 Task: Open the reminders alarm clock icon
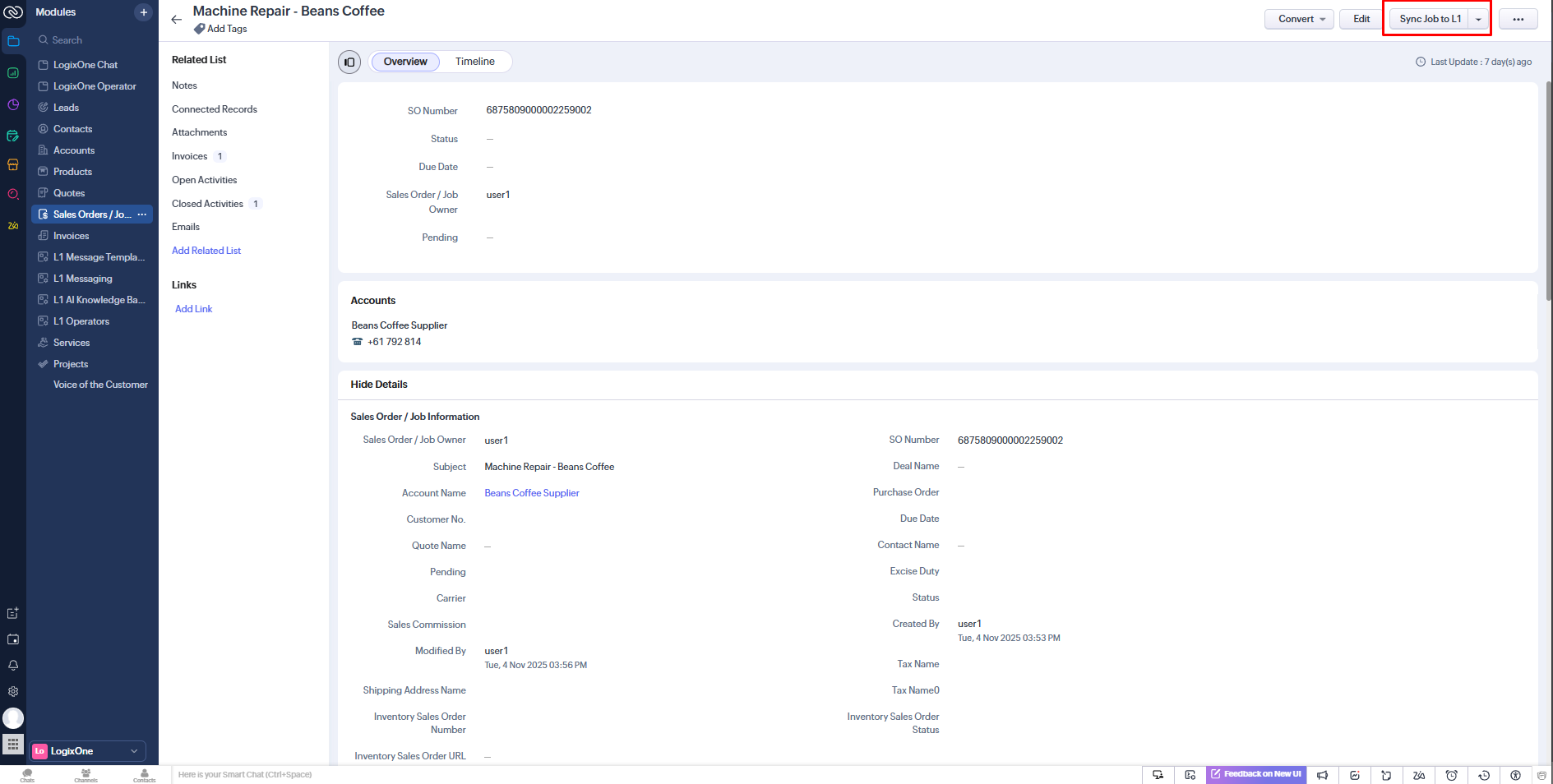pyautogui.click(x=1452, y=775)
